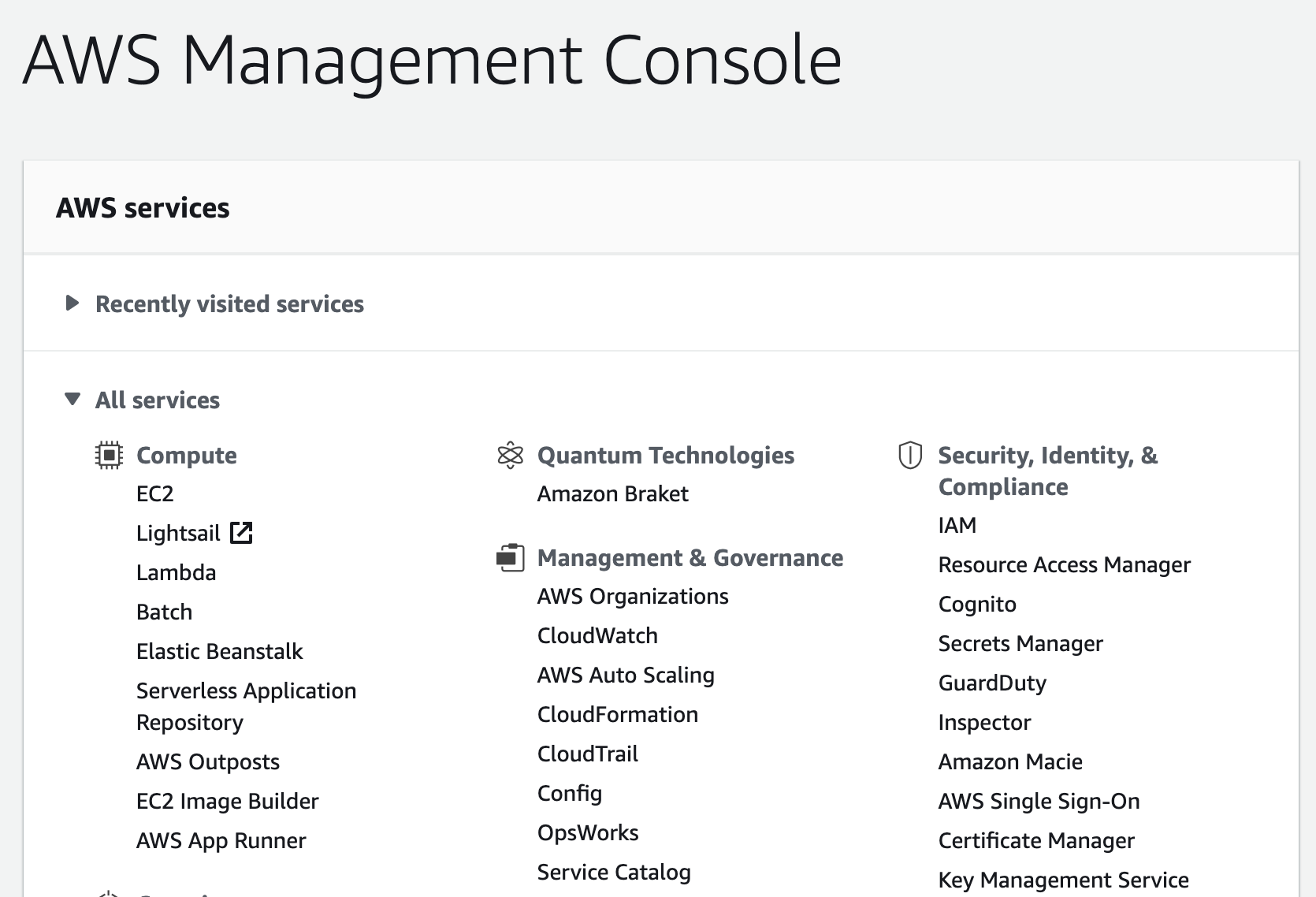Collapse the All services section

point(72,400)
